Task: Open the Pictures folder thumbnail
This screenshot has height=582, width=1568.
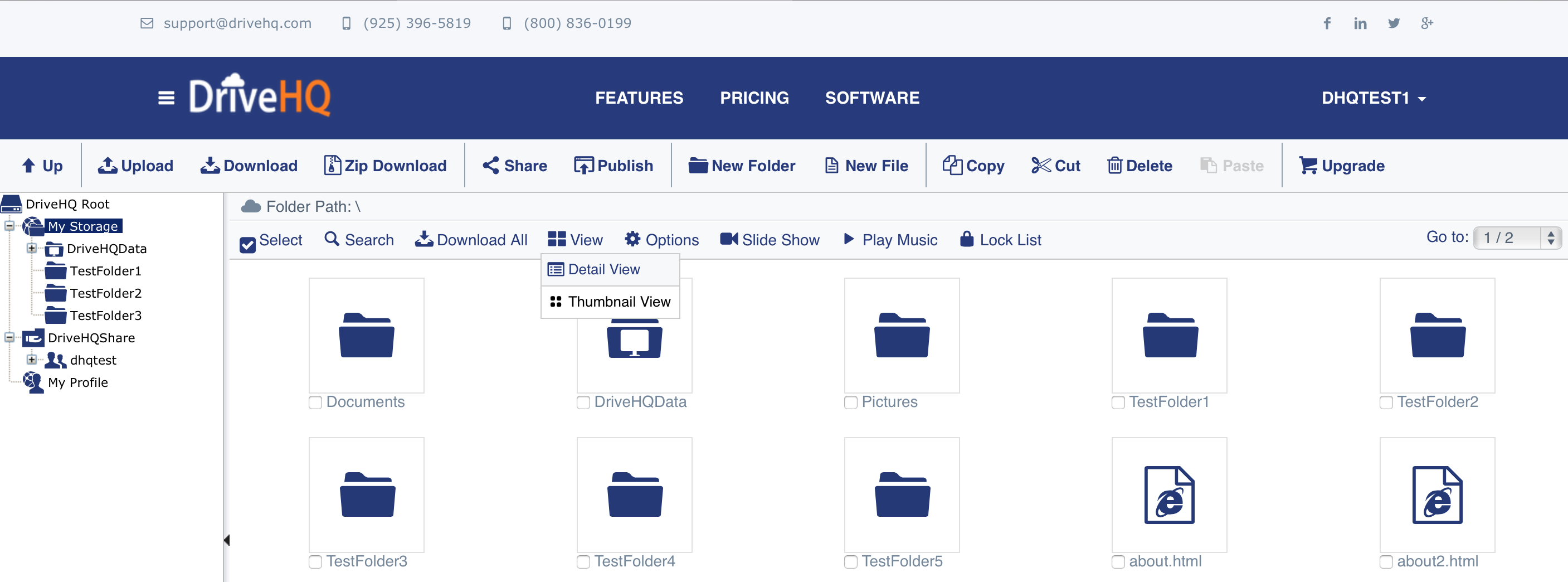Action: pyautogui.click(x=901, y=336)
